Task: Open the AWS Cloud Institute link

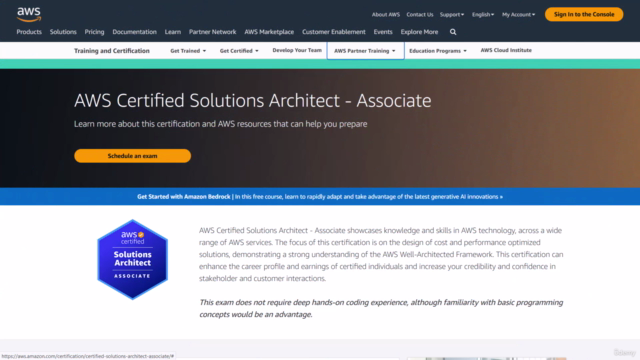Action: tap(506, 50)
